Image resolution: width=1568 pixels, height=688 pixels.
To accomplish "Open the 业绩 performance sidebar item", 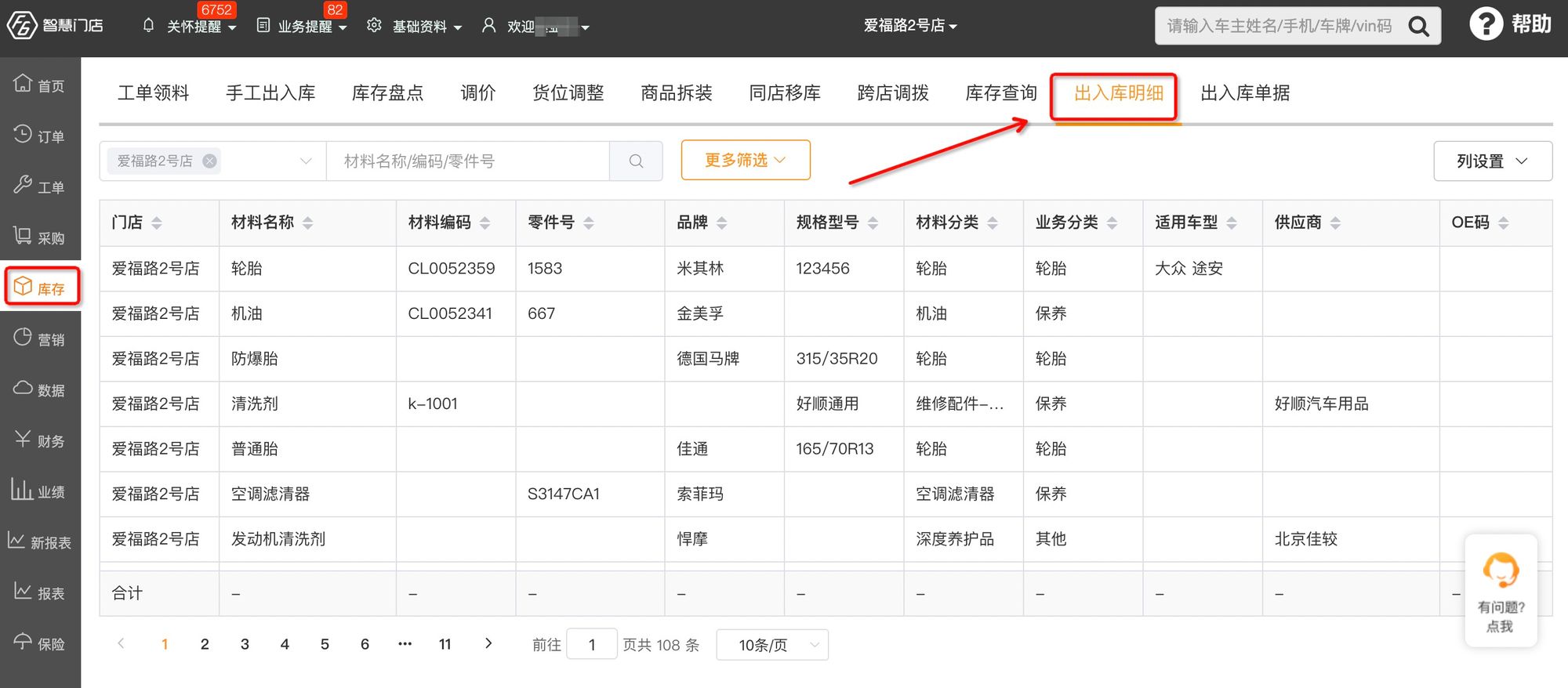I will coord(40,491).
